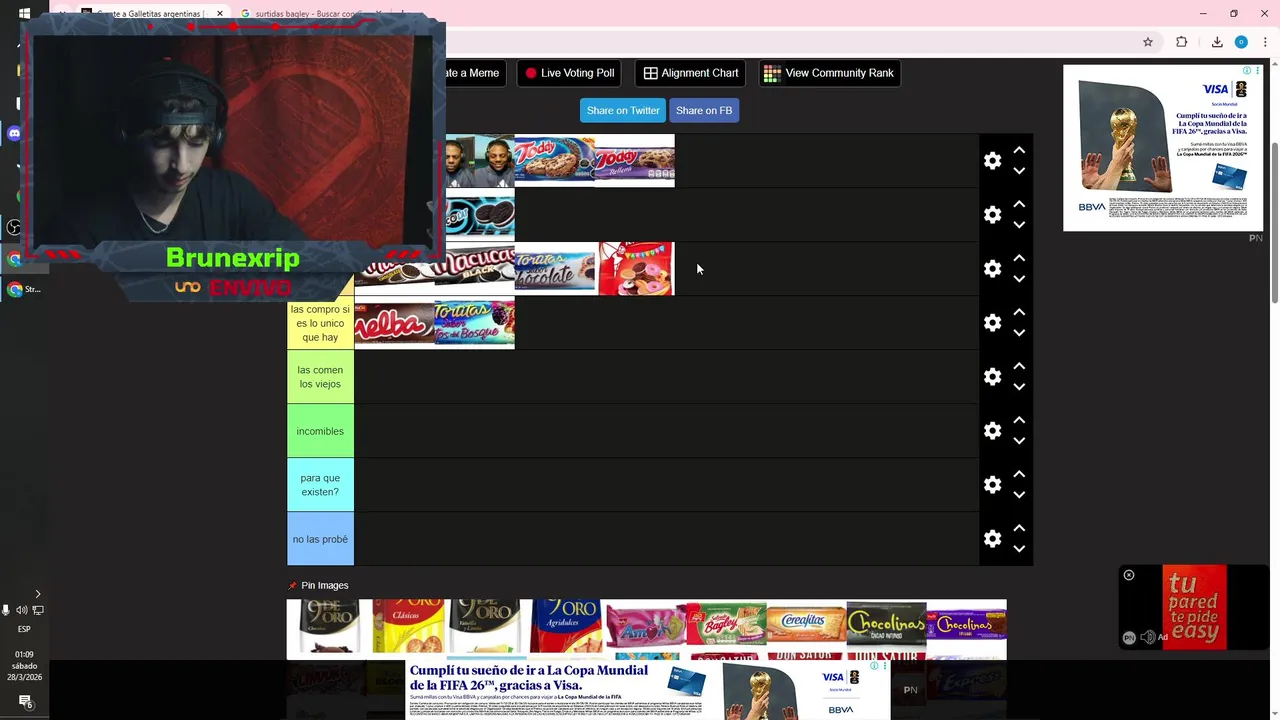Open settings for 'las comen los viejos' row
Screen dimensions: 1280x720
pyautogui.click(x=992, y=377)
